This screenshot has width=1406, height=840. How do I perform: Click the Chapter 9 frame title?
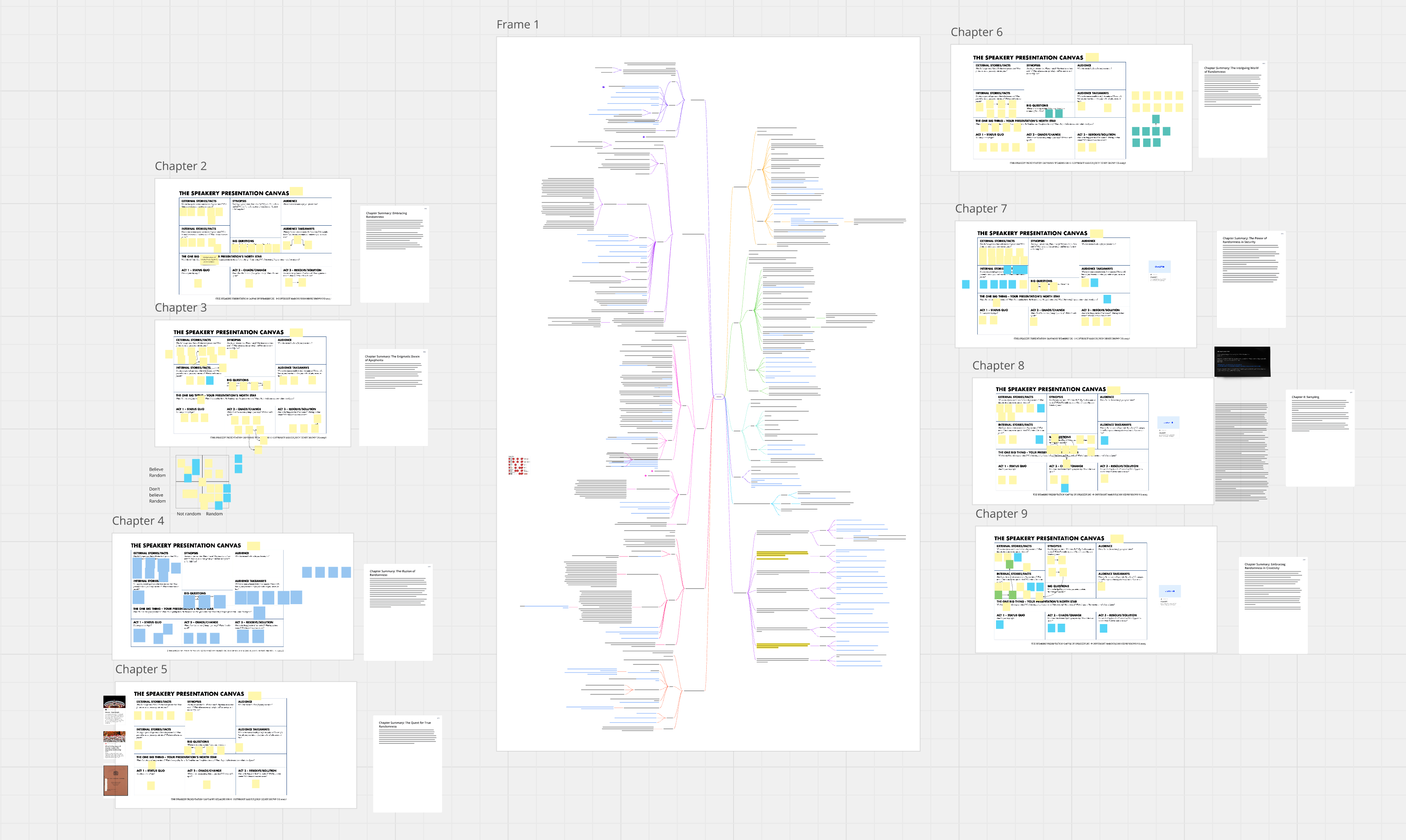[x=1001, y=514]
